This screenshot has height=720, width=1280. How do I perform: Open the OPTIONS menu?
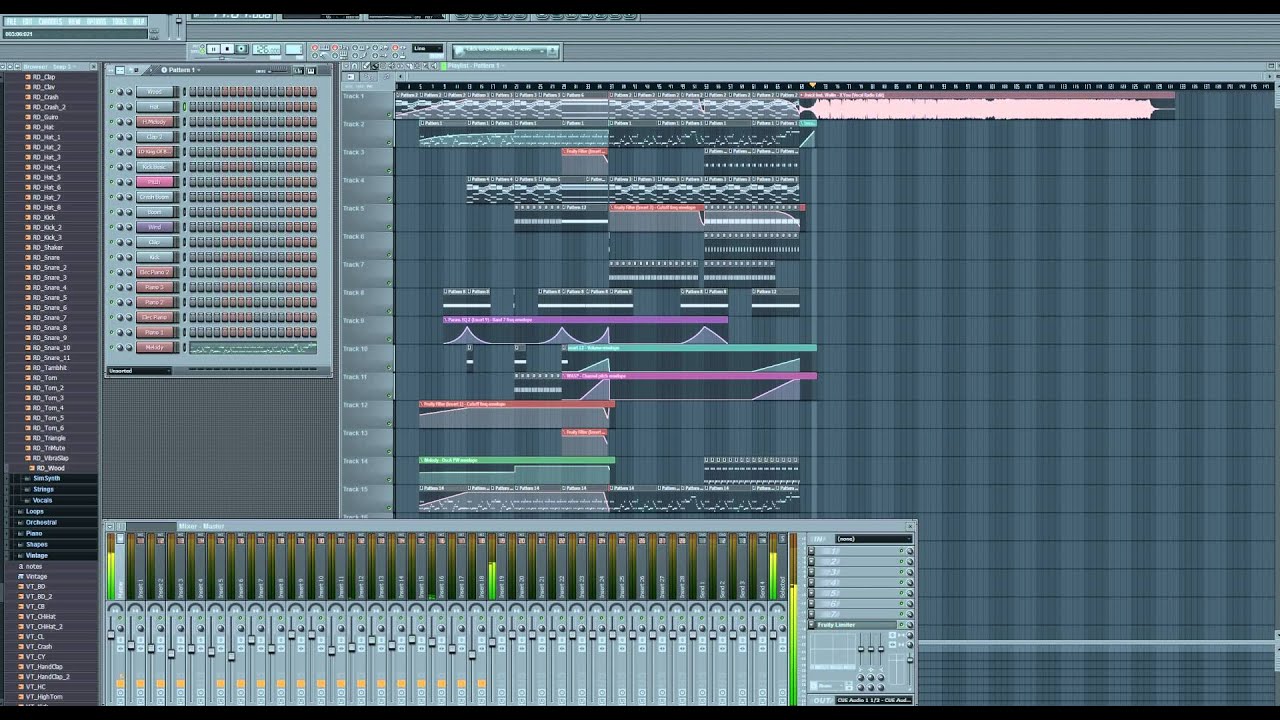(x=96, y=21)
